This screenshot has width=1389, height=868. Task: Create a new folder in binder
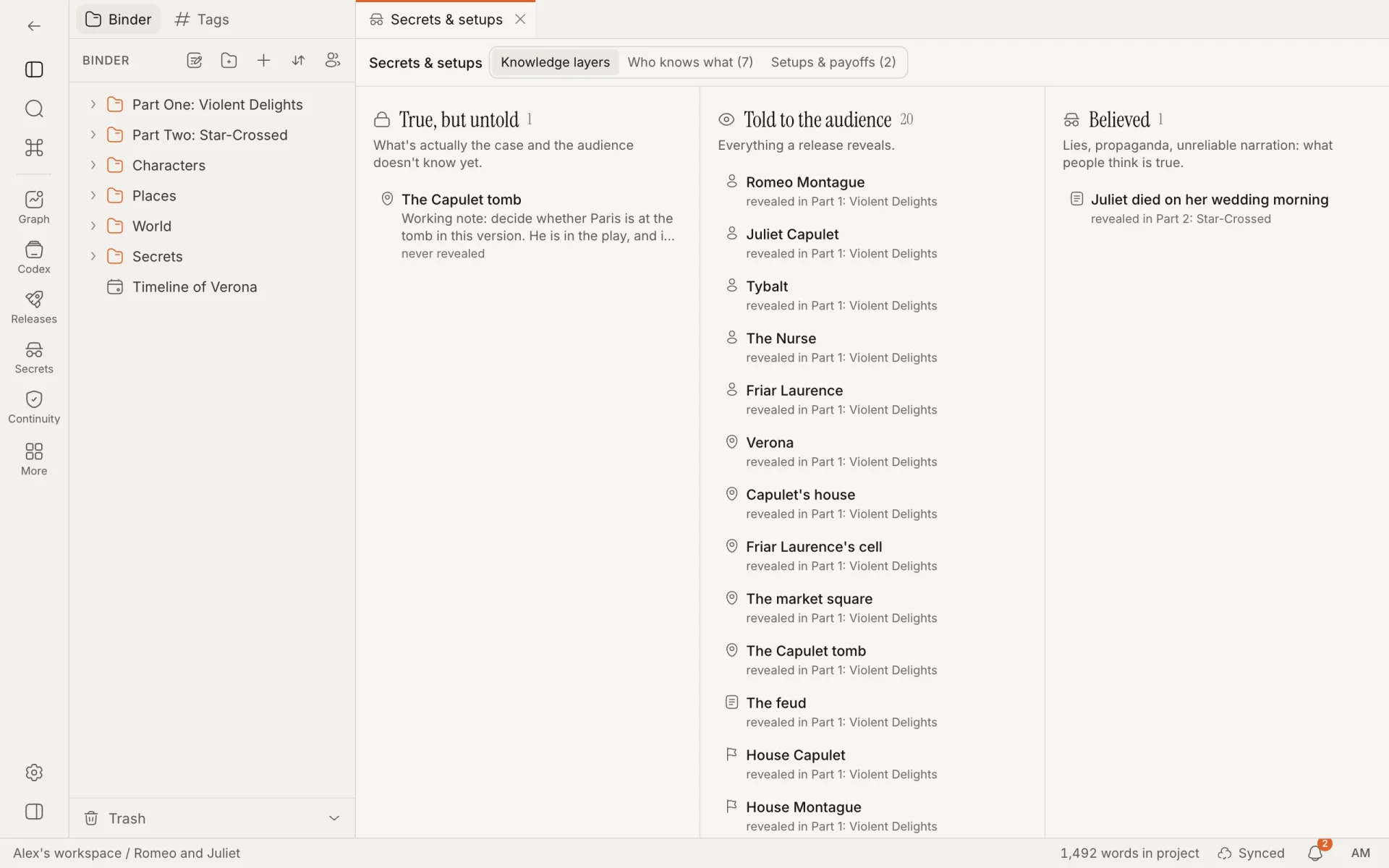[x=229, y=61]
